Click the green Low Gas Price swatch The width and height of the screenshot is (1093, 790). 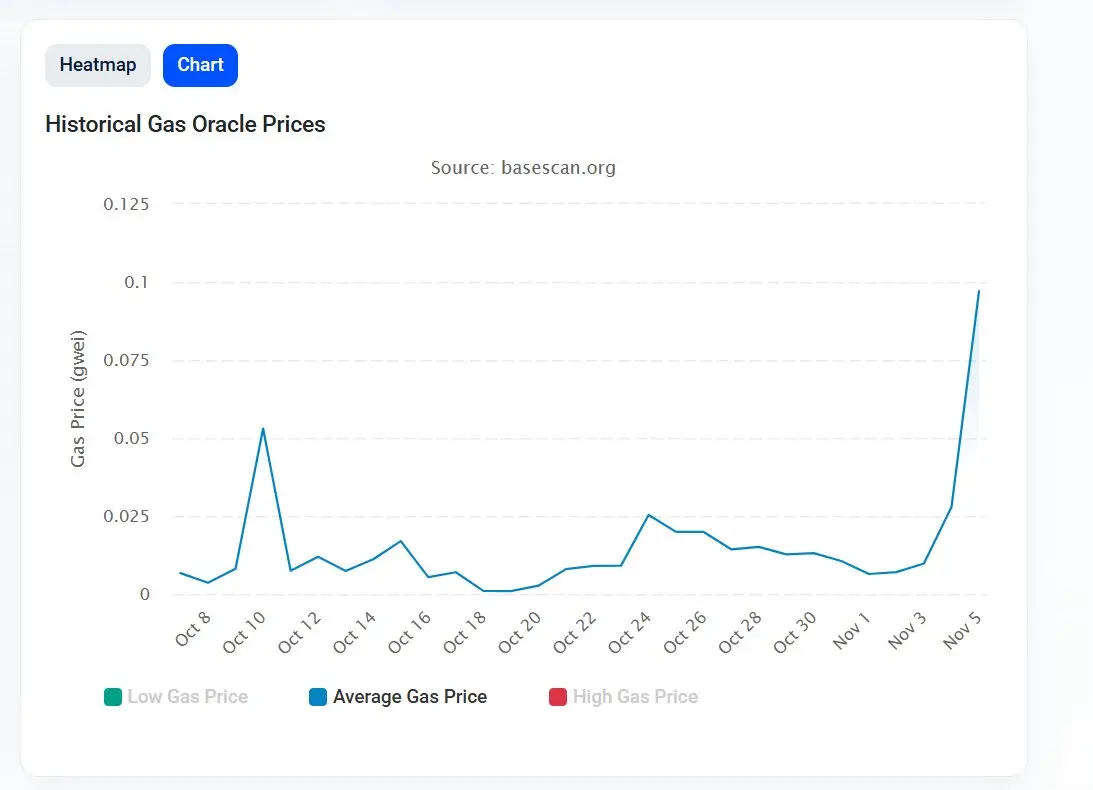click(x=113, y=697)
